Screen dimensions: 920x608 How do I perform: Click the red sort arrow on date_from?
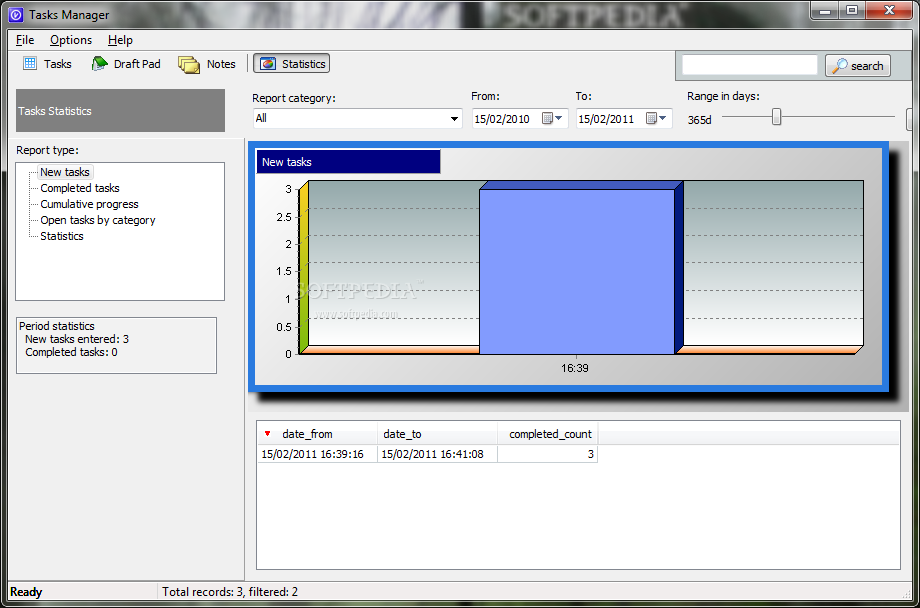(x=268, y=434)
